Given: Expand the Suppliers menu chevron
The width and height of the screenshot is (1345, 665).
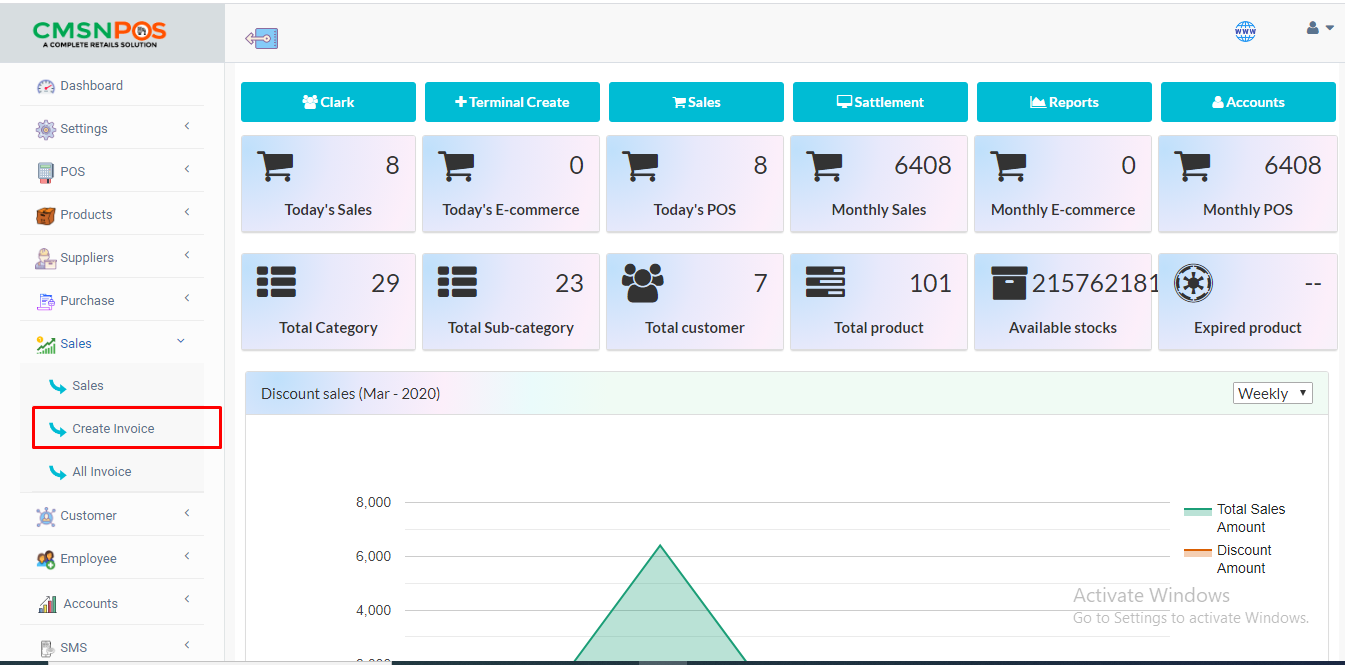Looking at the screenshot, I should click(x=187, y=256).
